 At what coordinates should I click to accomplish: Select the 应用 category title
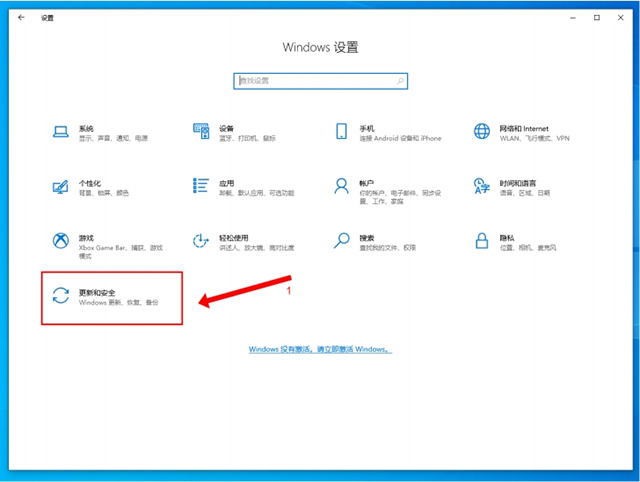(227, 183)
